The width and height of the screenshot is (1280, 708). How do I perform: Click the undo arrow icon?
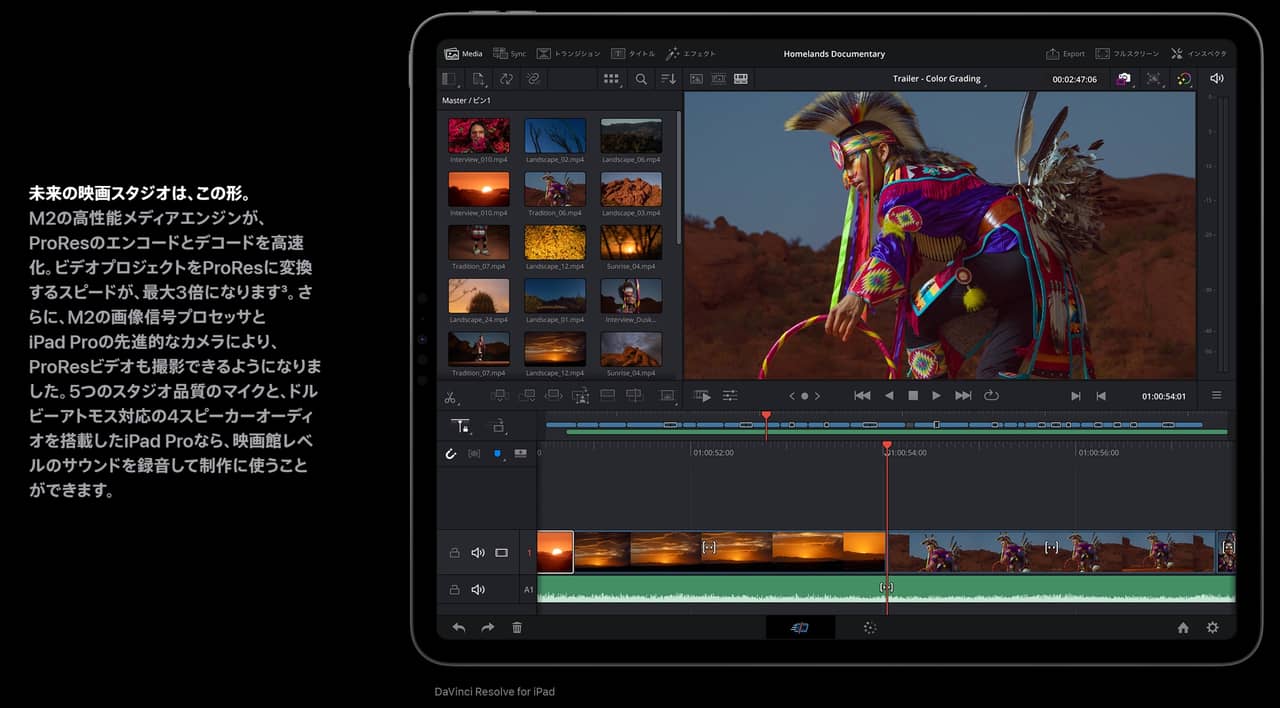click(x=459, y=628)
